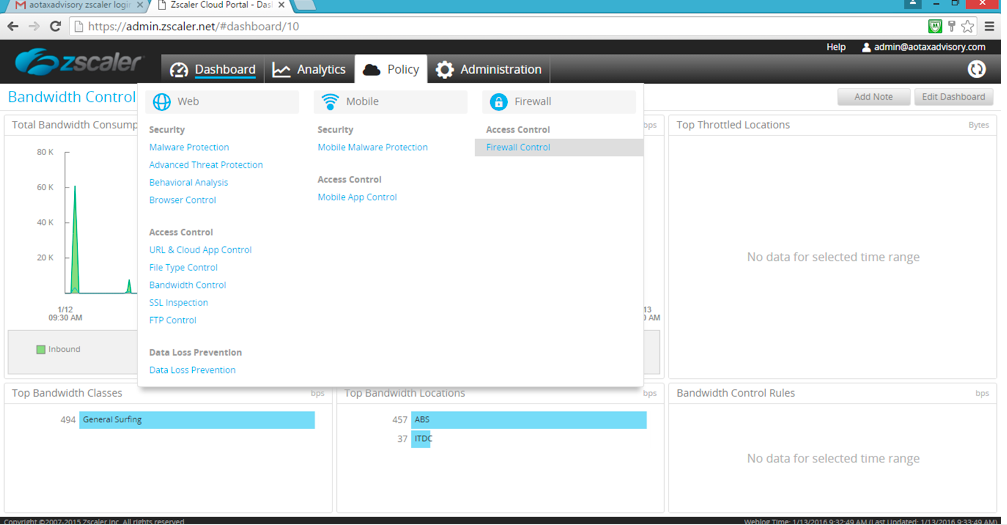Viewport: 1007px width, 525px height.
Task: Open SSL Inspection policy
Action: (x=179, y=303)
